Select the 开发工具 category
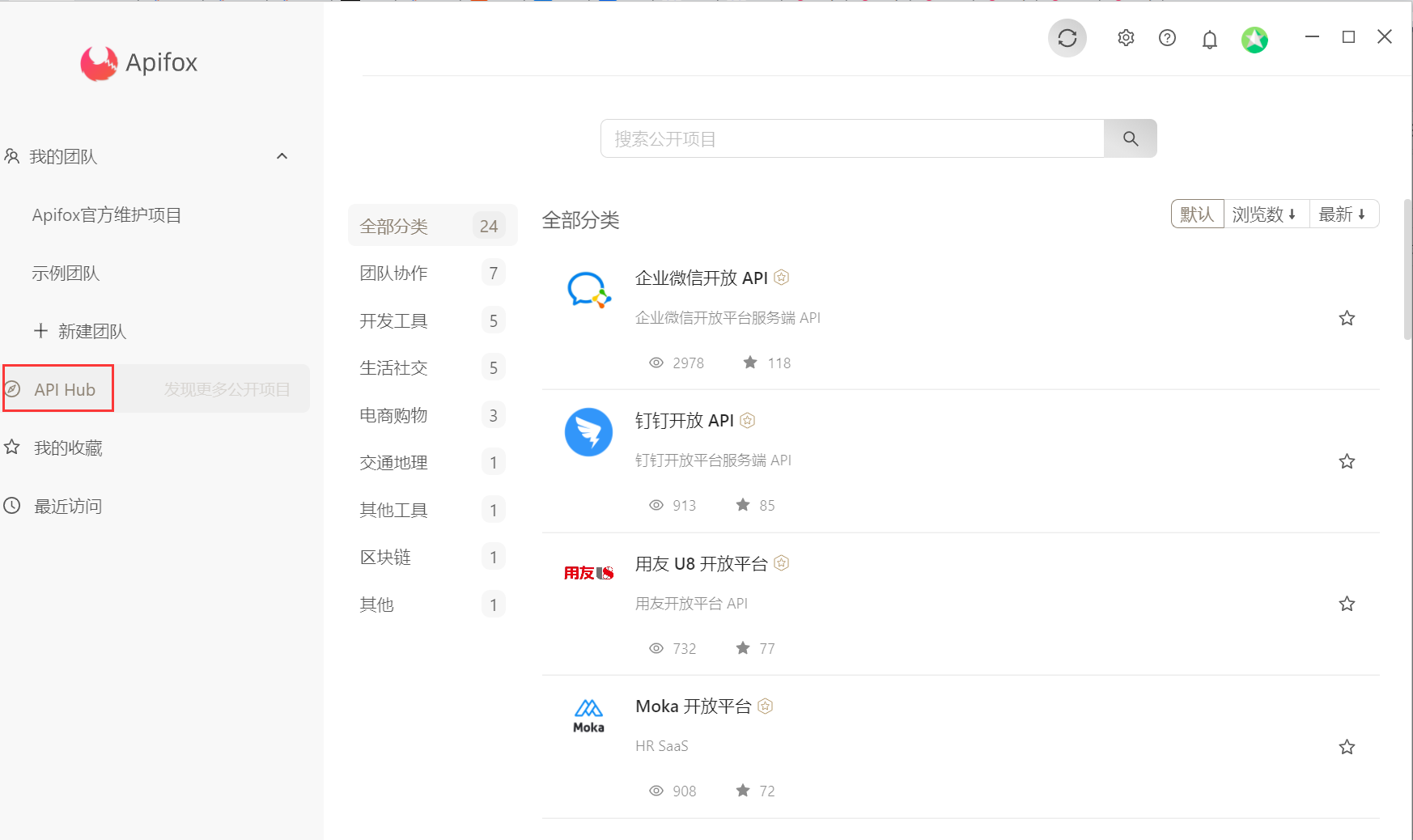 pyautogui.click(x=432, y=320)
